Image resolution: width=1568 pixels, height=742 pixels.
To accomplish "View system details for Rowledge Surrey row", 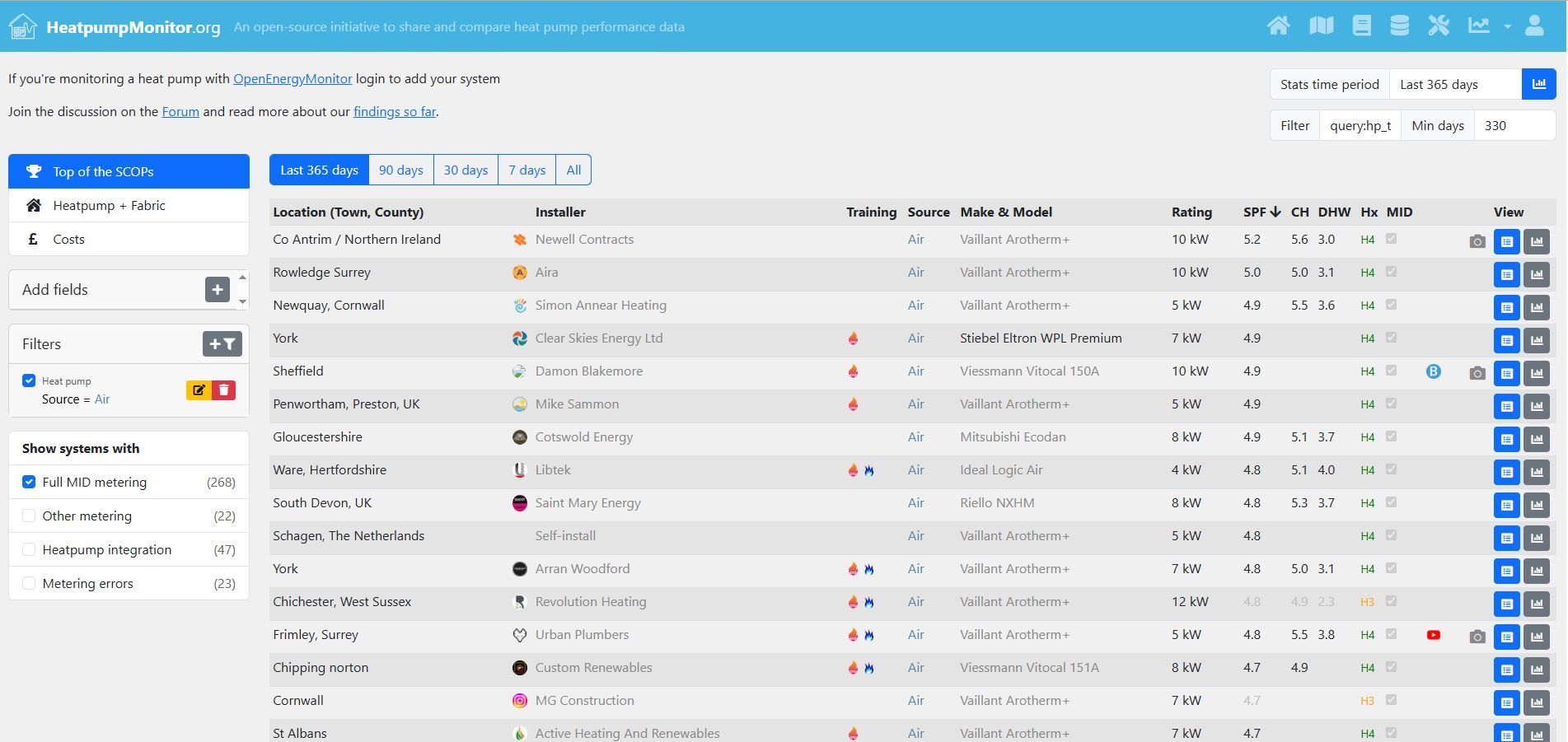I will (x=1507, y=274).
